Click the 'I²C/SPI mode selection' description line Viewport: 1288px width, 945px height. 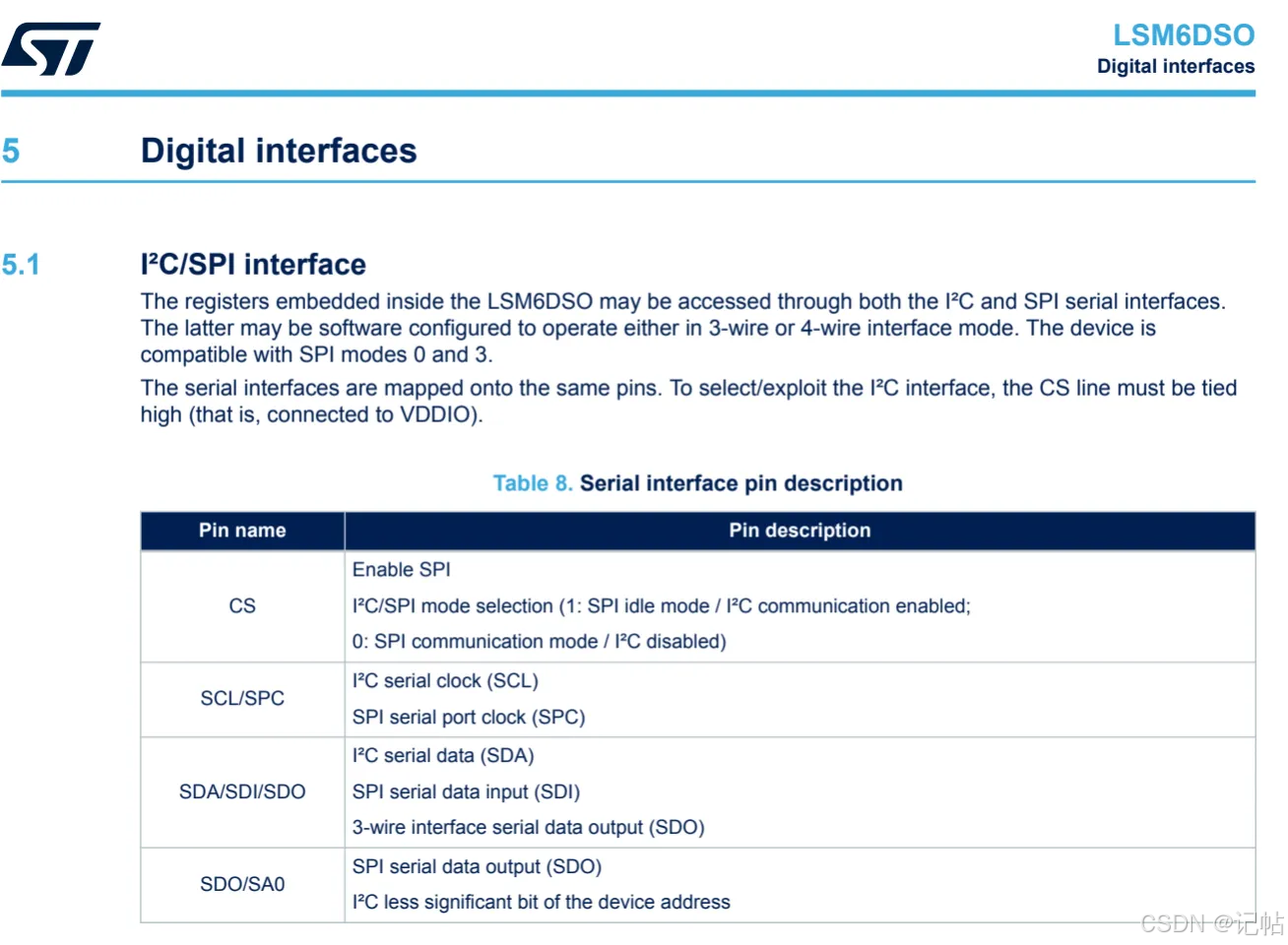(662, 606)
